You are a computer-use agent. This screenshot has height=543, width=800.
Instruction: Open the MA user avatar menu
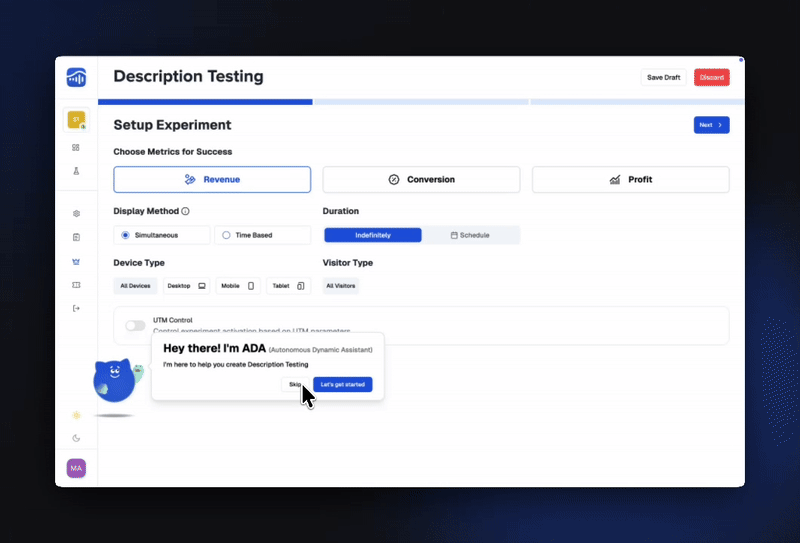tap(76, 467)
